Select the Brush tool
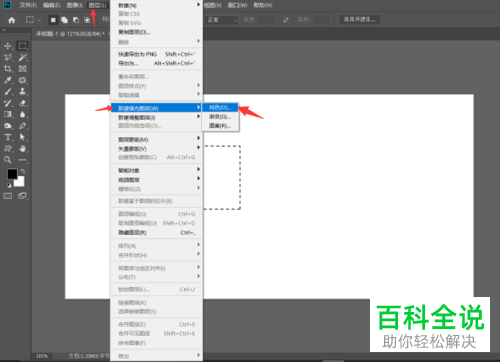This screenshot has height=362, width=500. tap(8, 91)
